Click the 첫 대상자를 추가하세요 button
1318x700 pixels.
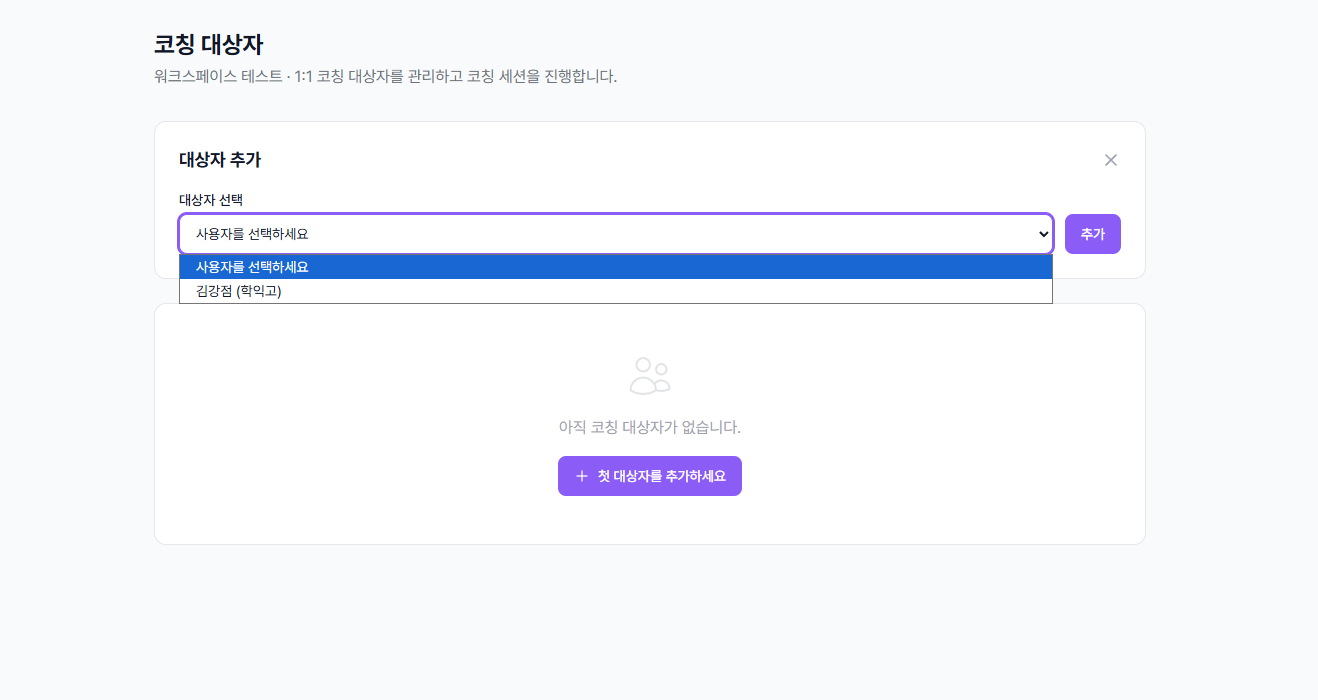(x=650, y=475)
